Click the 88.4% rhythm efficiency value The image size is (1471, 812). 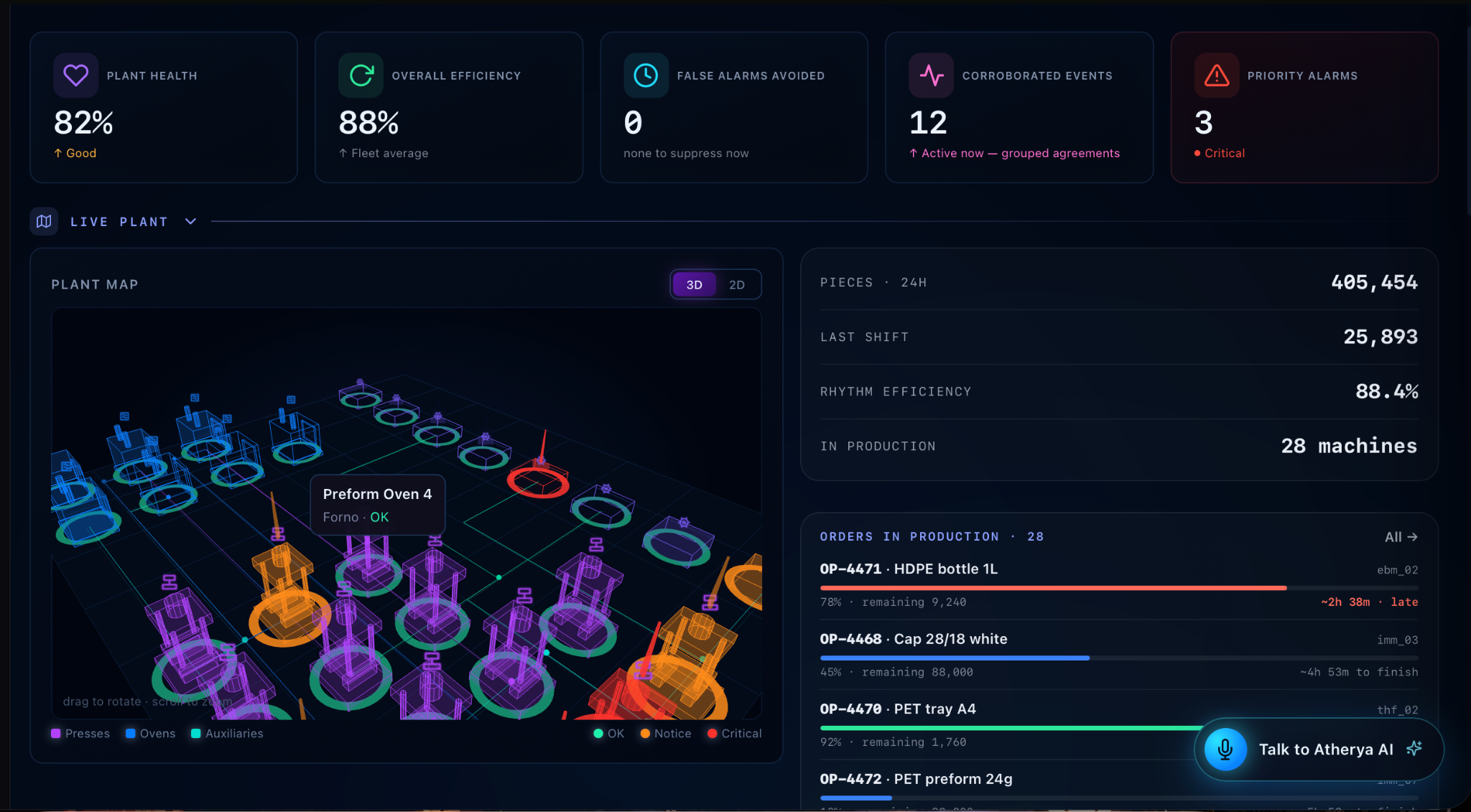1386,391
